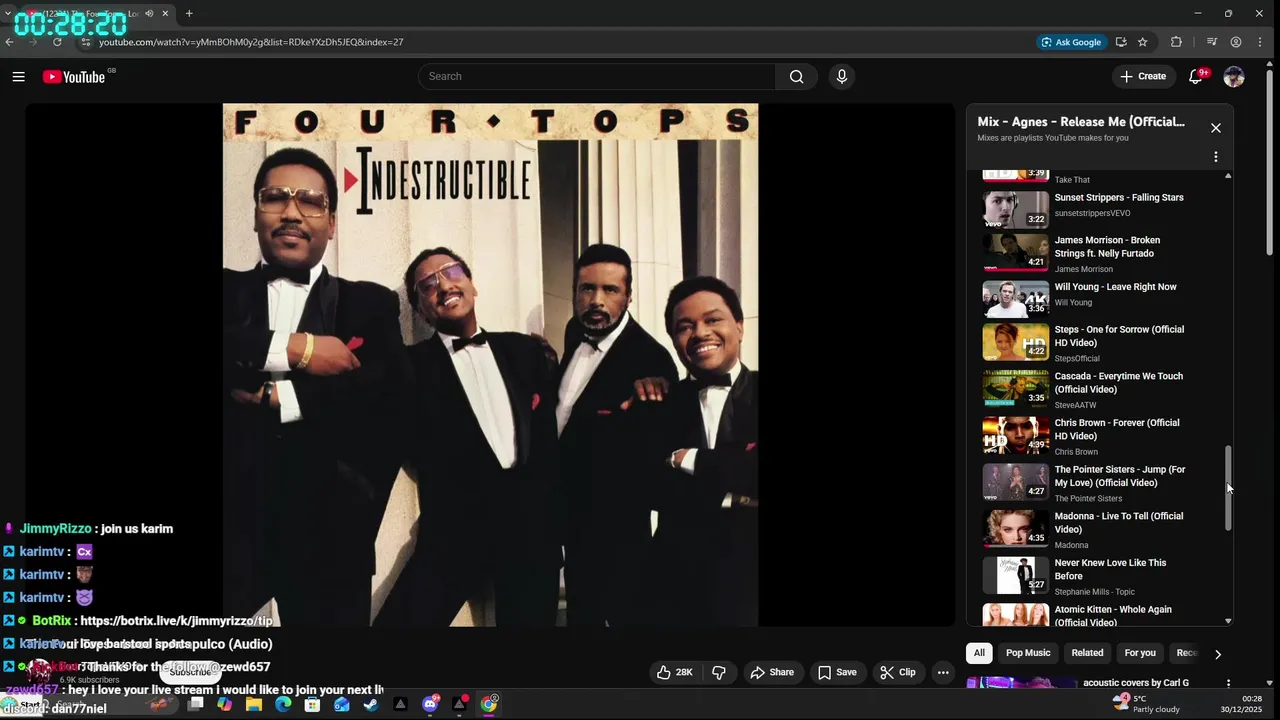The image size is (1280, 720).
Task: Like the video with thumbs up
Action: point(674,672)
